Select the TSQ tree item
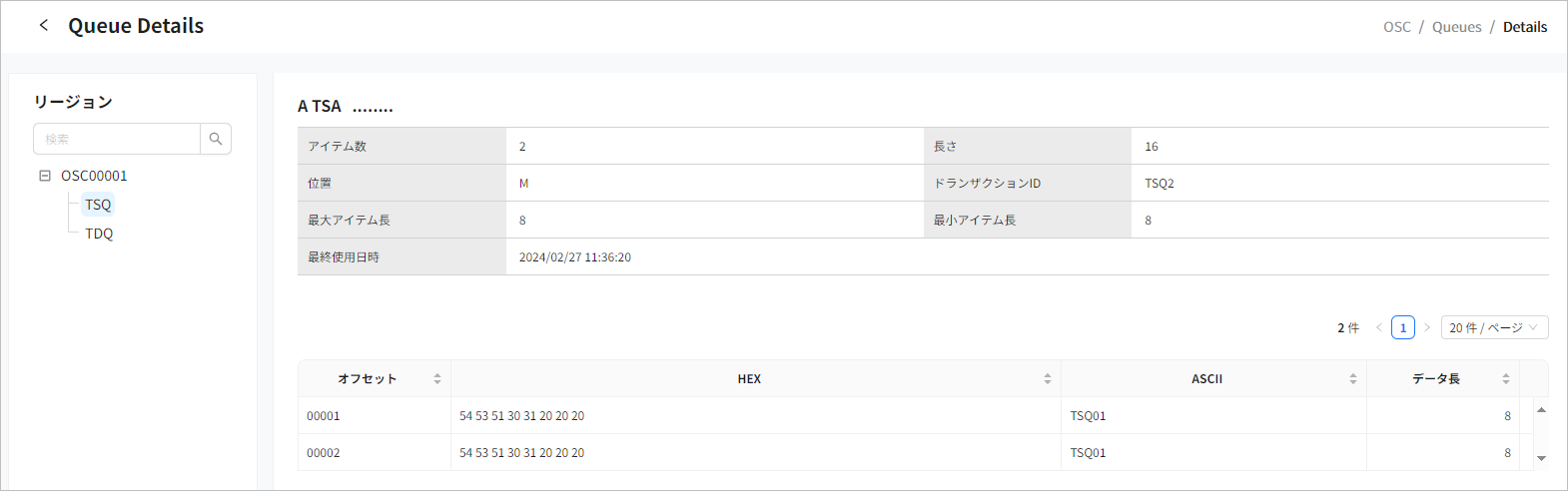The width and height of the screenshot is (1568, 491). 98,205
